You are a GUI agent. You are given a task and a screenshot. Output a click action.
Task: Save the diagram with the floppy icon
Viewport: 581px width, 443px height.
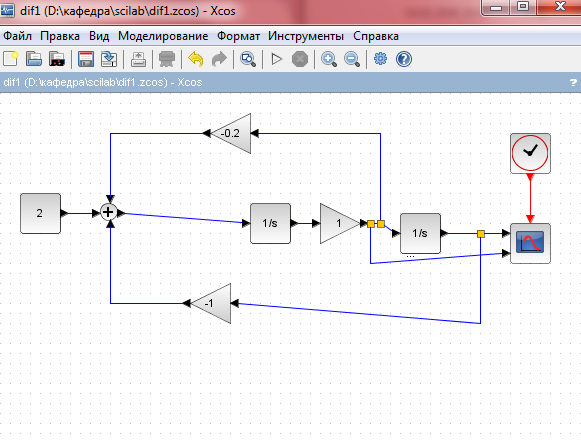pyautogui.click(x=86, y=59)
